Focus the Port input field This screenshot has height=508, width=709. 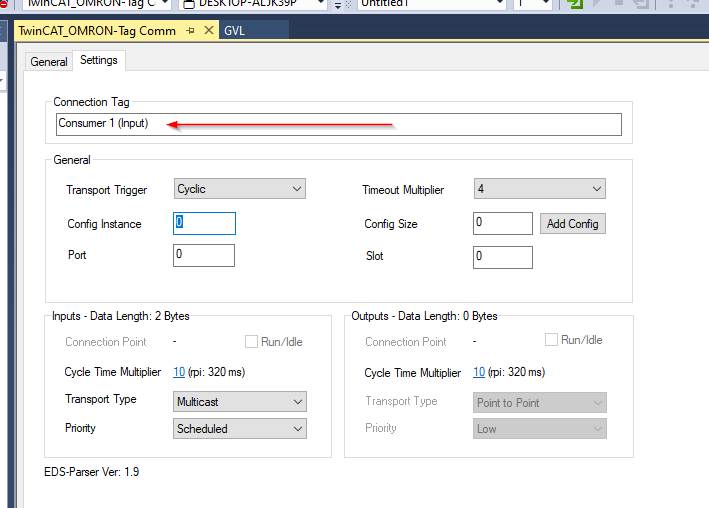[x=204, y=255]
